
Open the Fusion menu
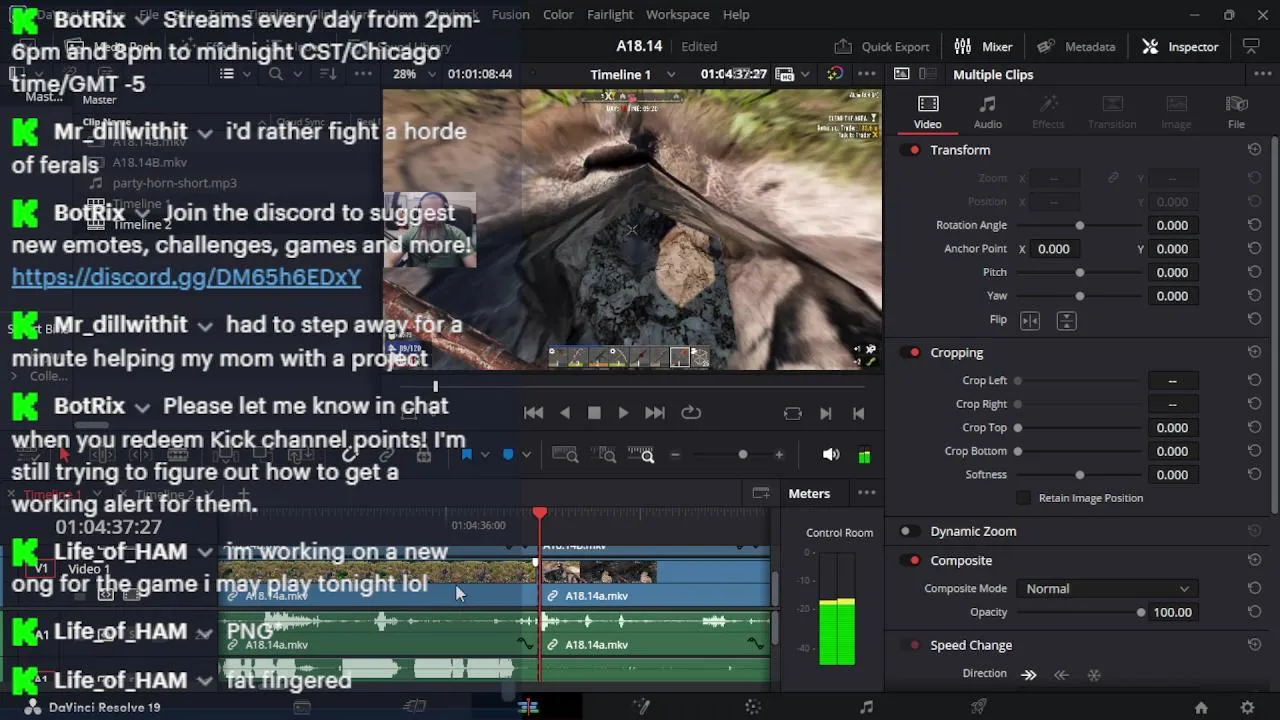[510, 14]
